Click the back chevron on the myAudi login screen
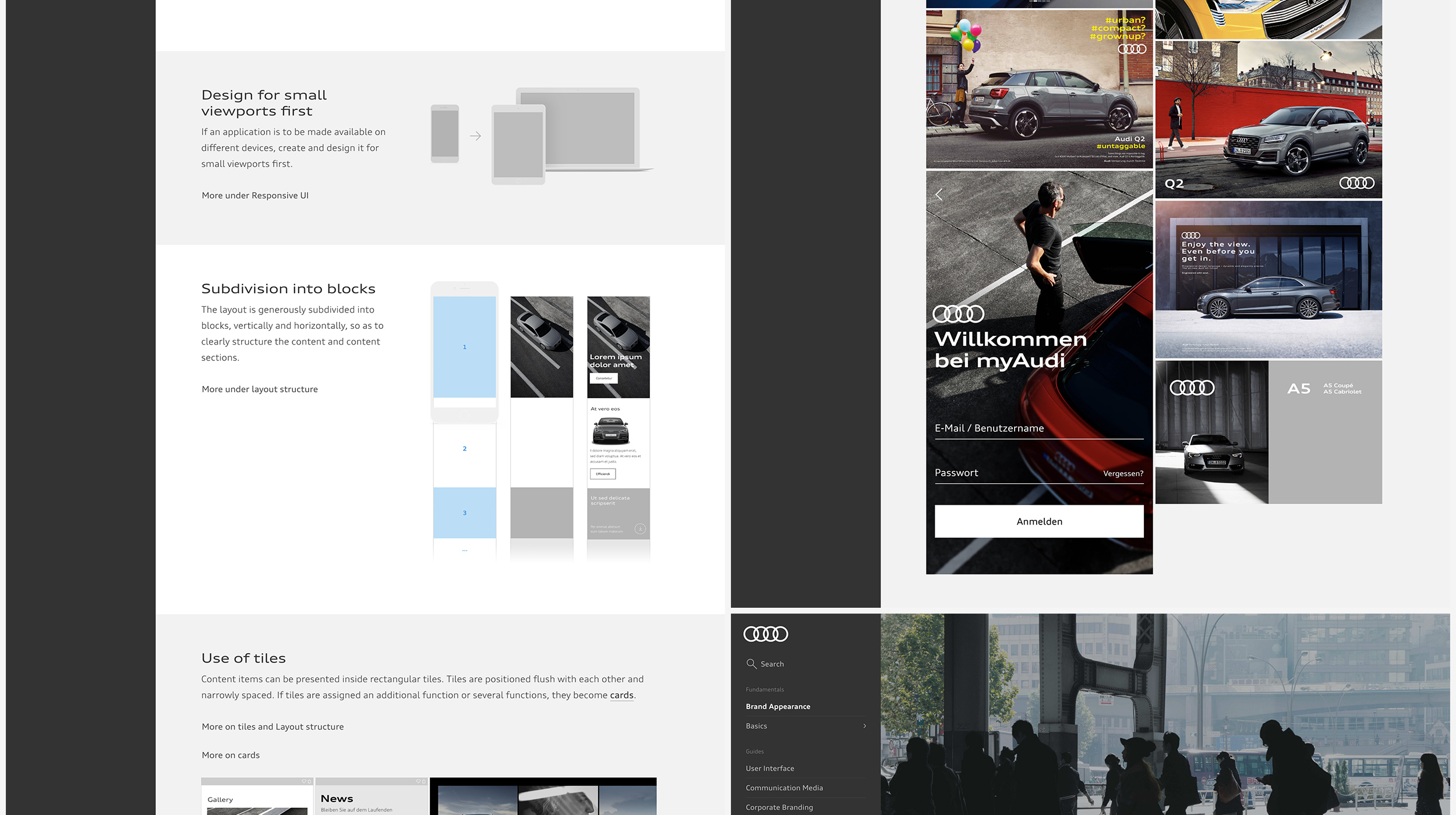 [938, 194]
